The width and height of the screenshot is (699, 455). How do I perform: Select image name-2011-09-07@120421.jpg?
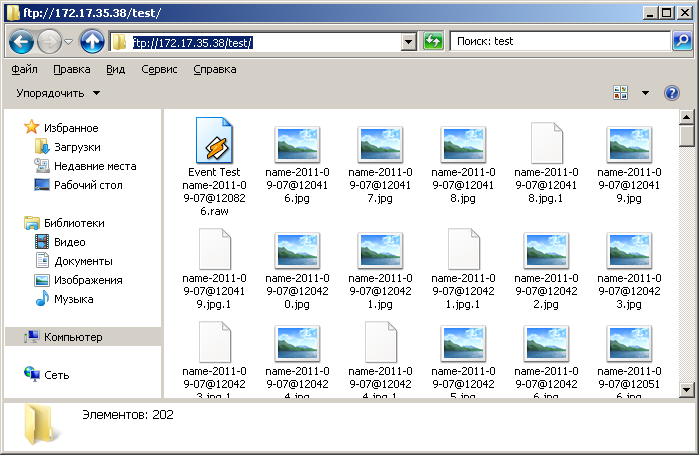coord(380,271)
